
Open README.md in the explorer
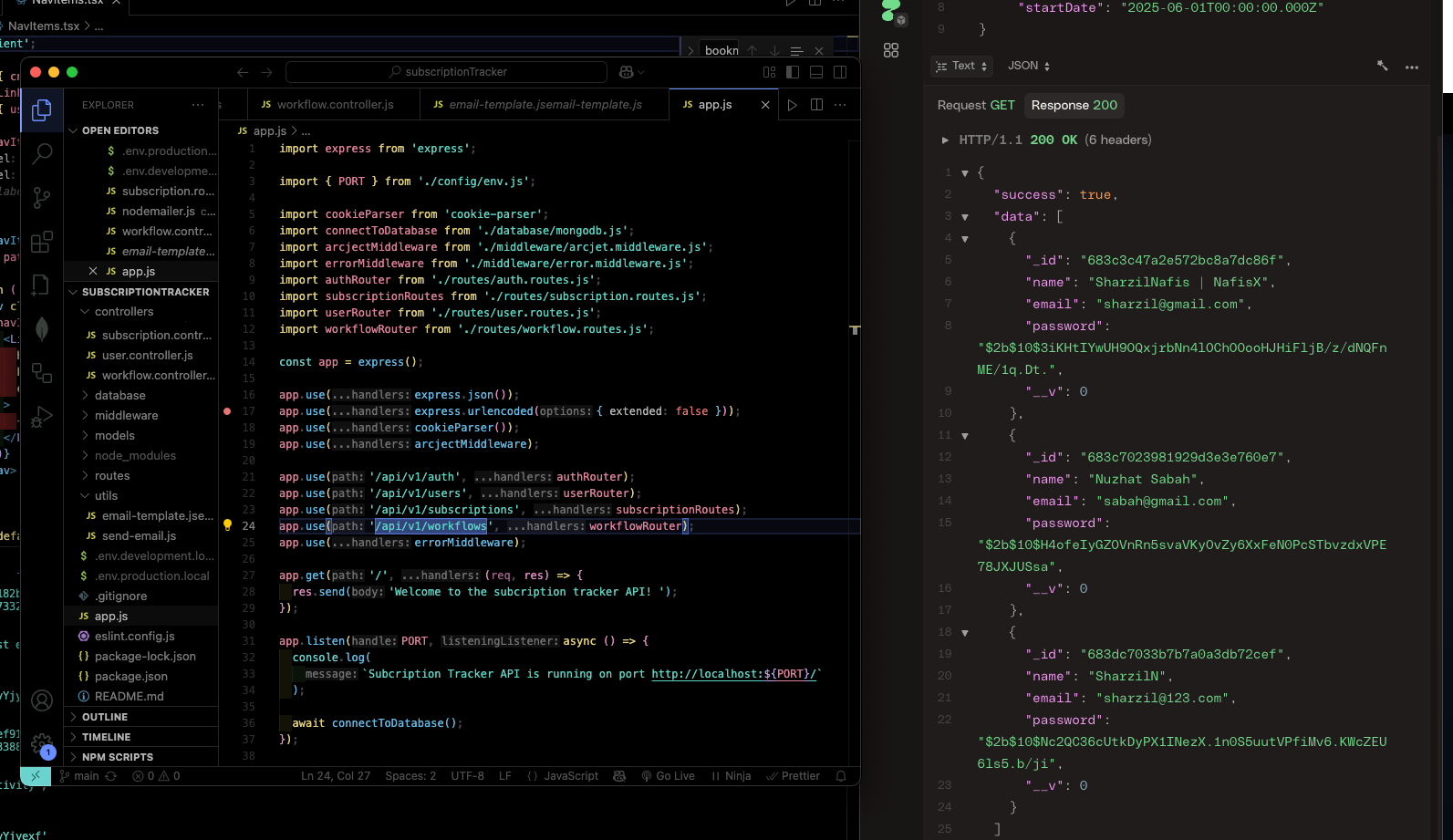click(140, 697)
